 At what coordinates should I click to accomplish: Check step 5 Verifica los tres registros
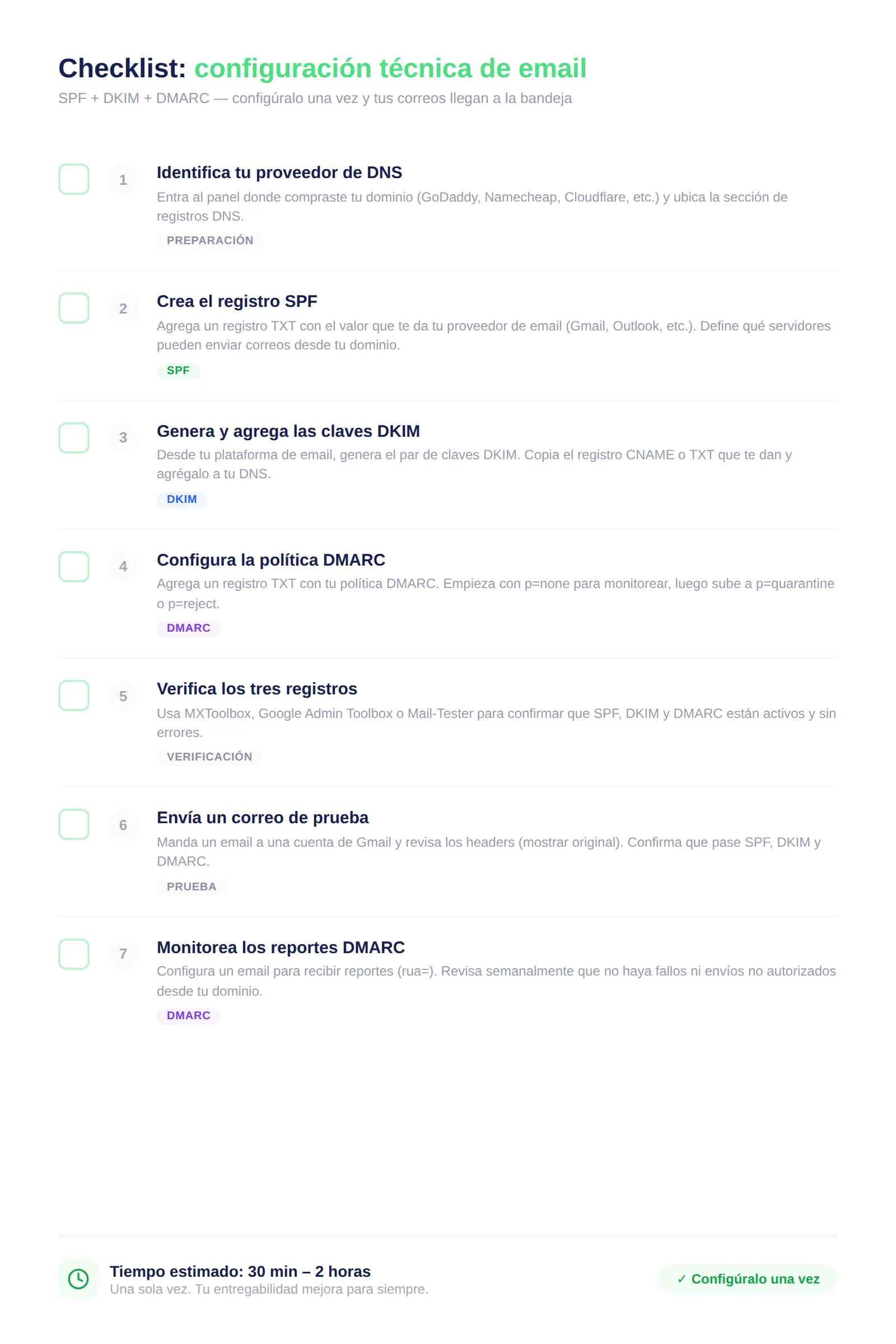73,696
